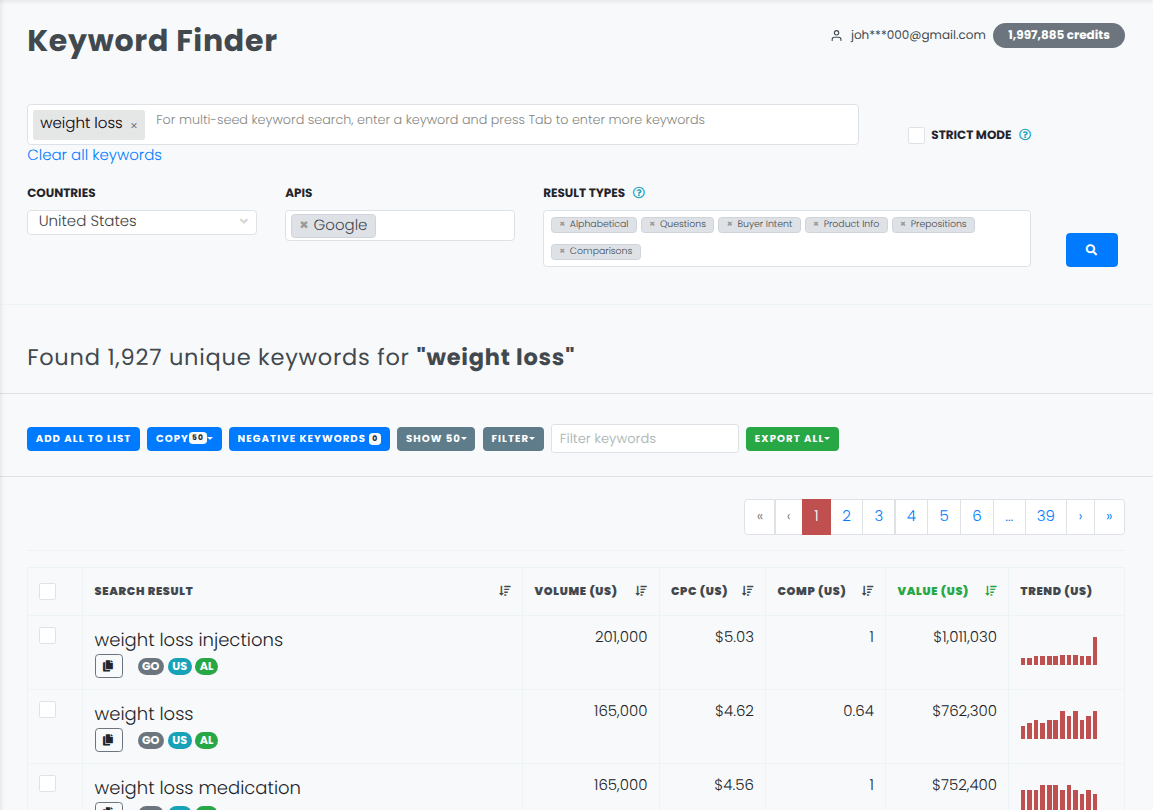Screen dimensions: 1153x810
Task: Click the blue magnifier search button
Action: pos(1091,249)
